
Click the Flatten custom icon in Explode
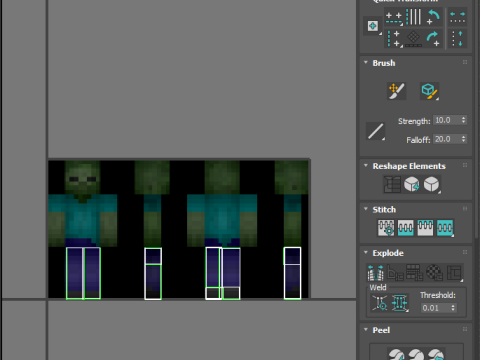[455, 272]
